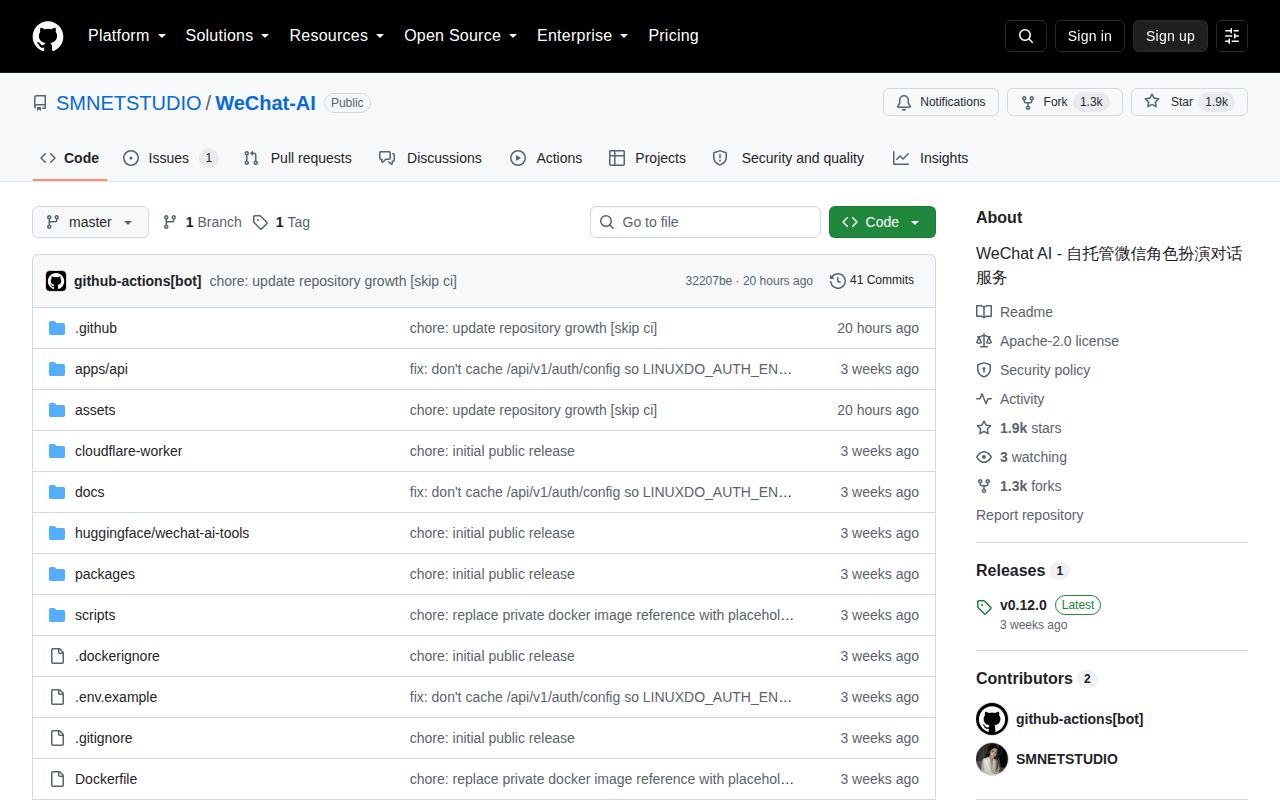The height and width of the screenshot is (800, 1280).
Task: Click the Sign in button
Action: click(x=1090, y=36)
